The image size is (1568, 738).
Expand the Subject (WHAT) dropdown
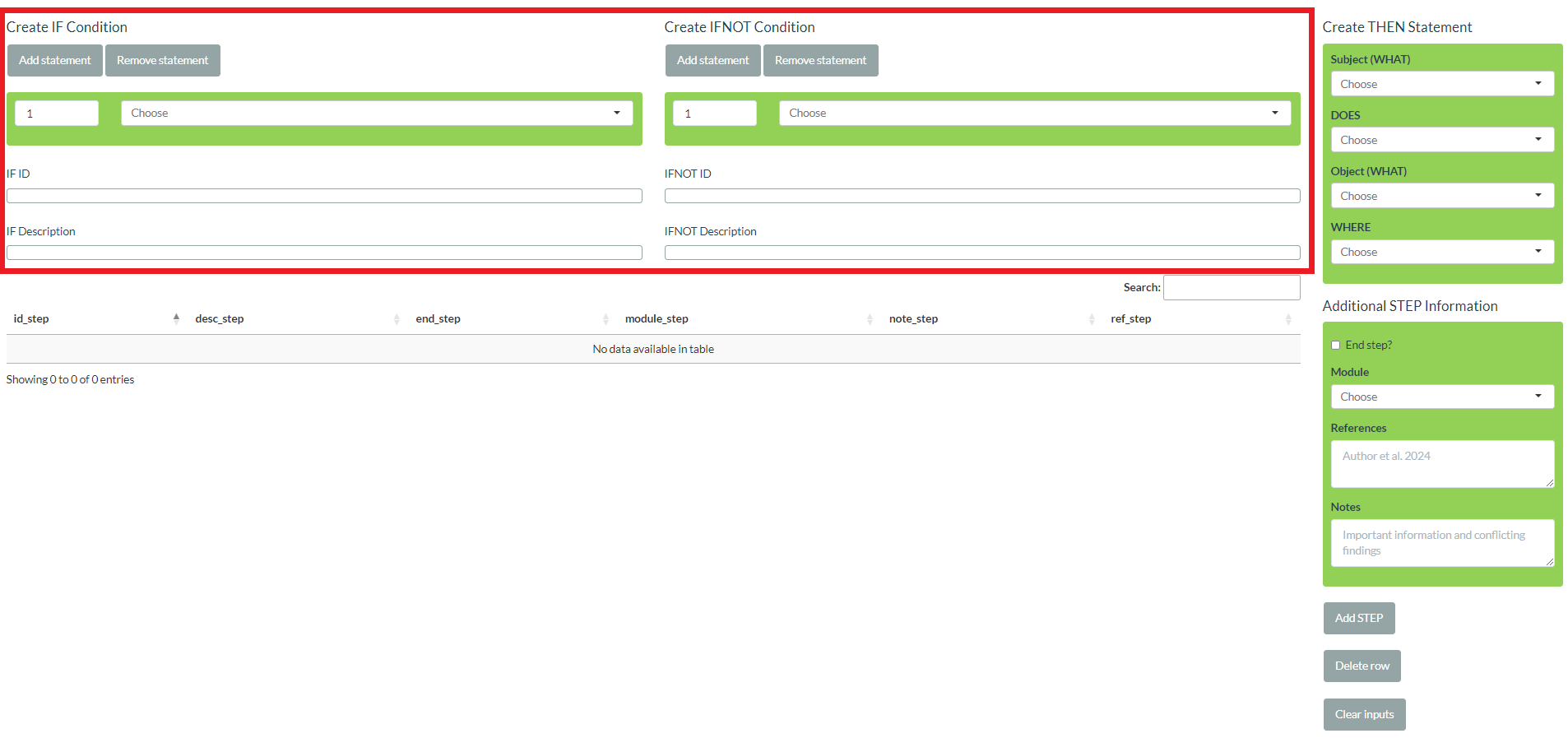pos(1441,84)
